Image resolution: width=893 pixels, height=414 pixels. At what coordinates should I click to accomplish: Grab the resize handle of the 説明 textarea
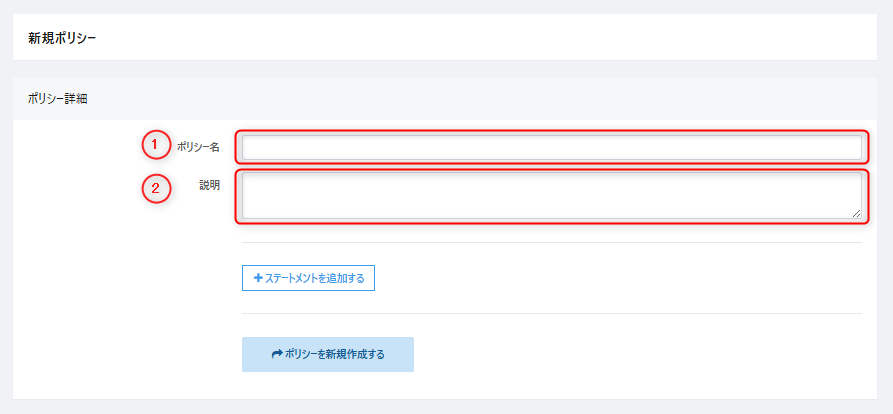pos(856,213)
